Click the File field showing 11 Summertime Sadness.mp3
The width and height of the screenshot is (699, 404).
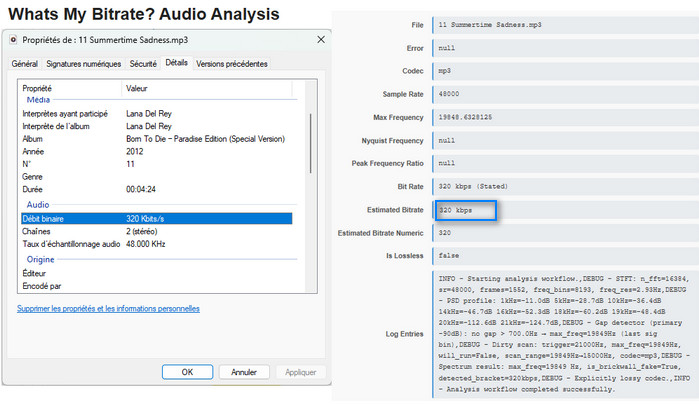pos(565,25)
